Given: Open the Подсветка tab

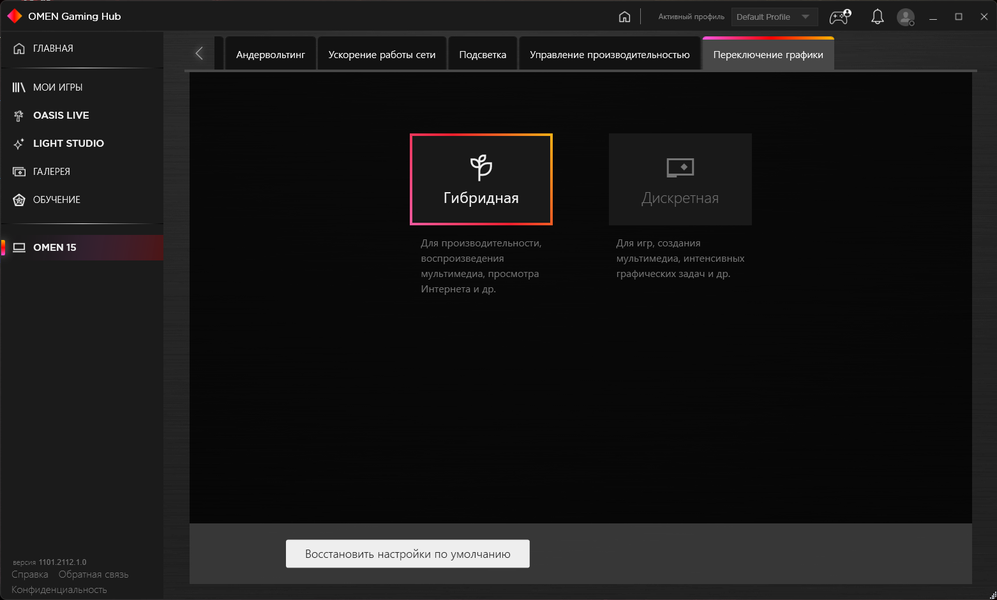Looking at the screenshot, I should click(483, 55).
